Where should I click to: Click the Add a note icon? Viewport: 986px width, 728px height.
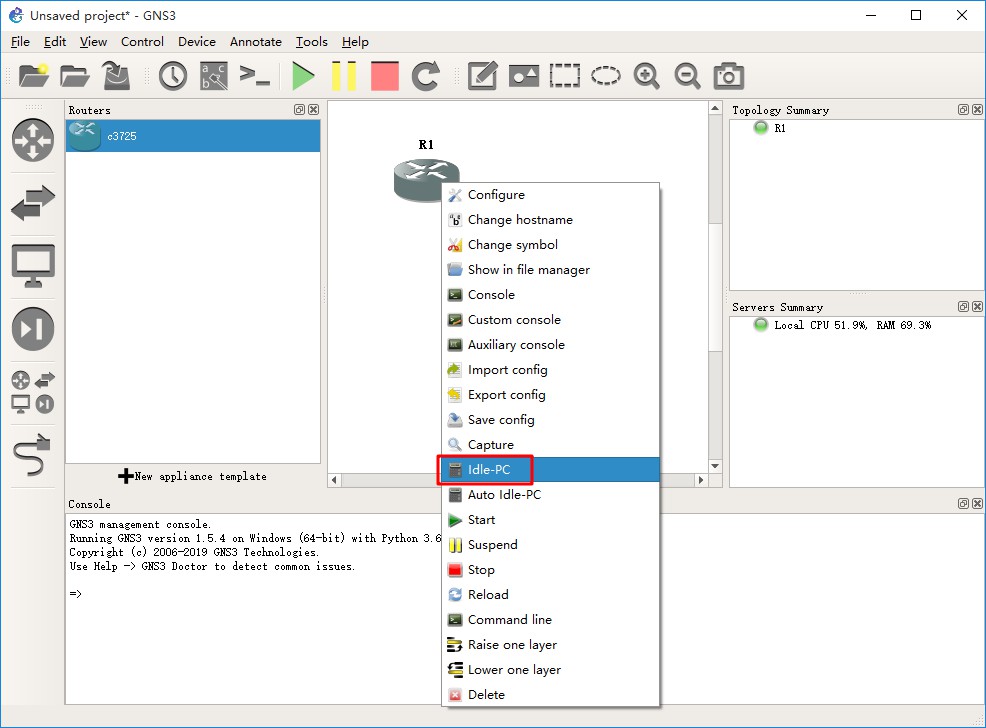[483, 76]
